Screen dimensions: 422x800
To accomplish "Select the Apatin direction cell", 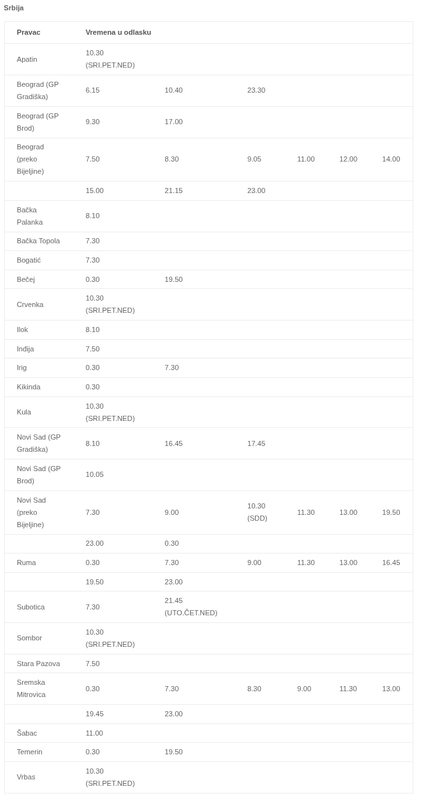I will 27,59.
